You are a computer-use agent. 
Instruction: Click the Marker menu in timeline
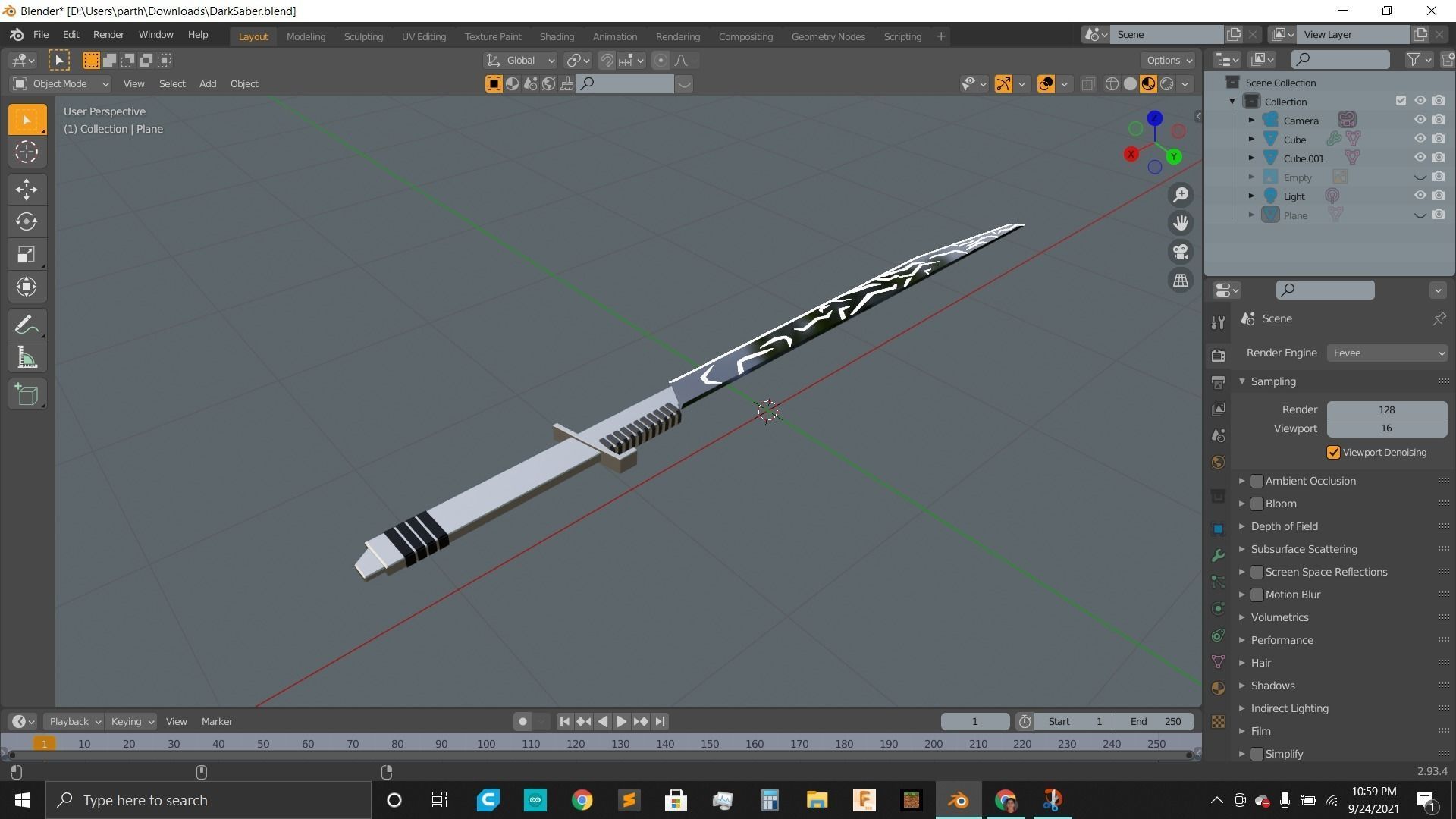click(217, 721)
